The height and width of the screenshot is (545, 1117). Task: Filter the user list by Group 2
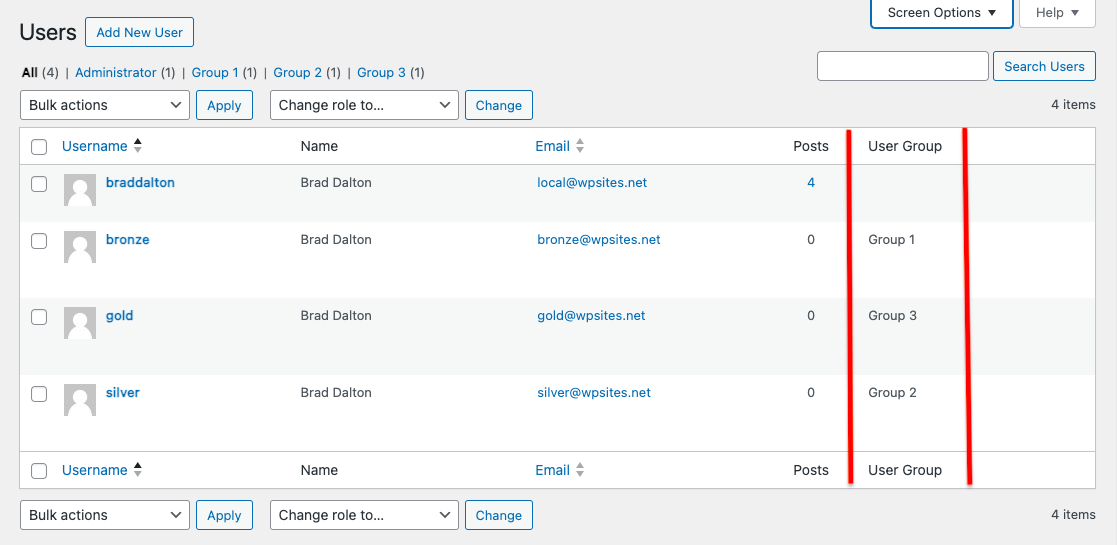pyautogui.click(x=298, y=73)
